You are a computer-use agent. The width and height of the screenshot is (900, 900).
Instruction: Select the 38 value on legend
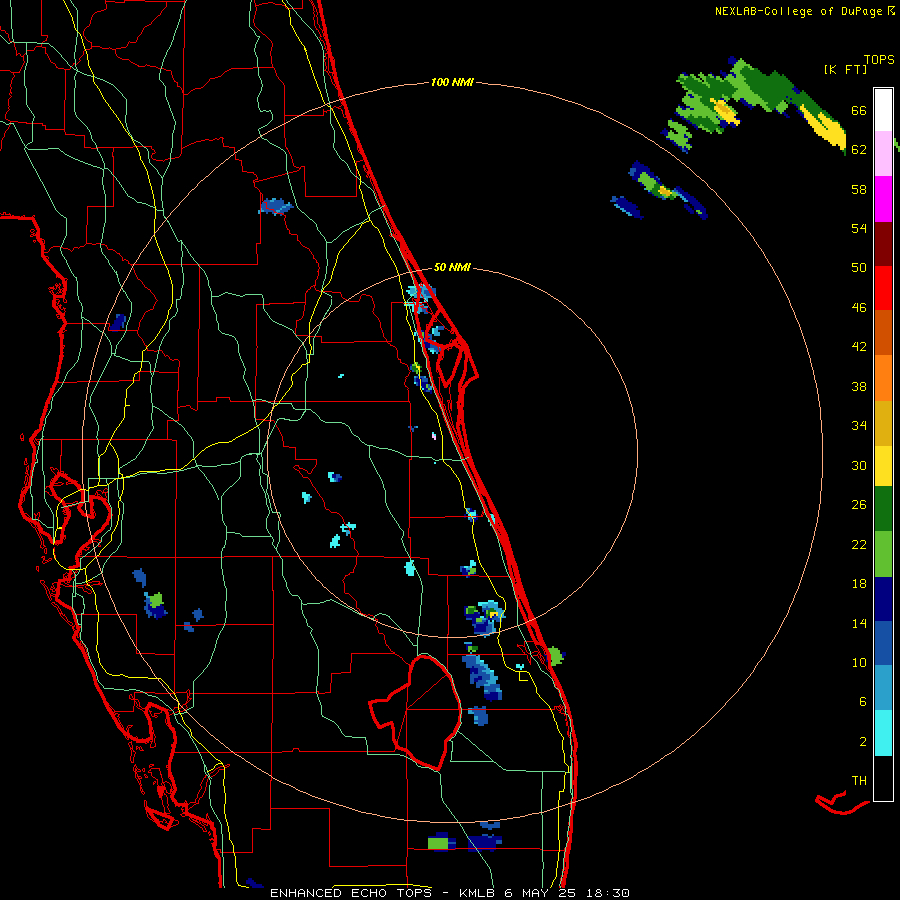[859, 386]
